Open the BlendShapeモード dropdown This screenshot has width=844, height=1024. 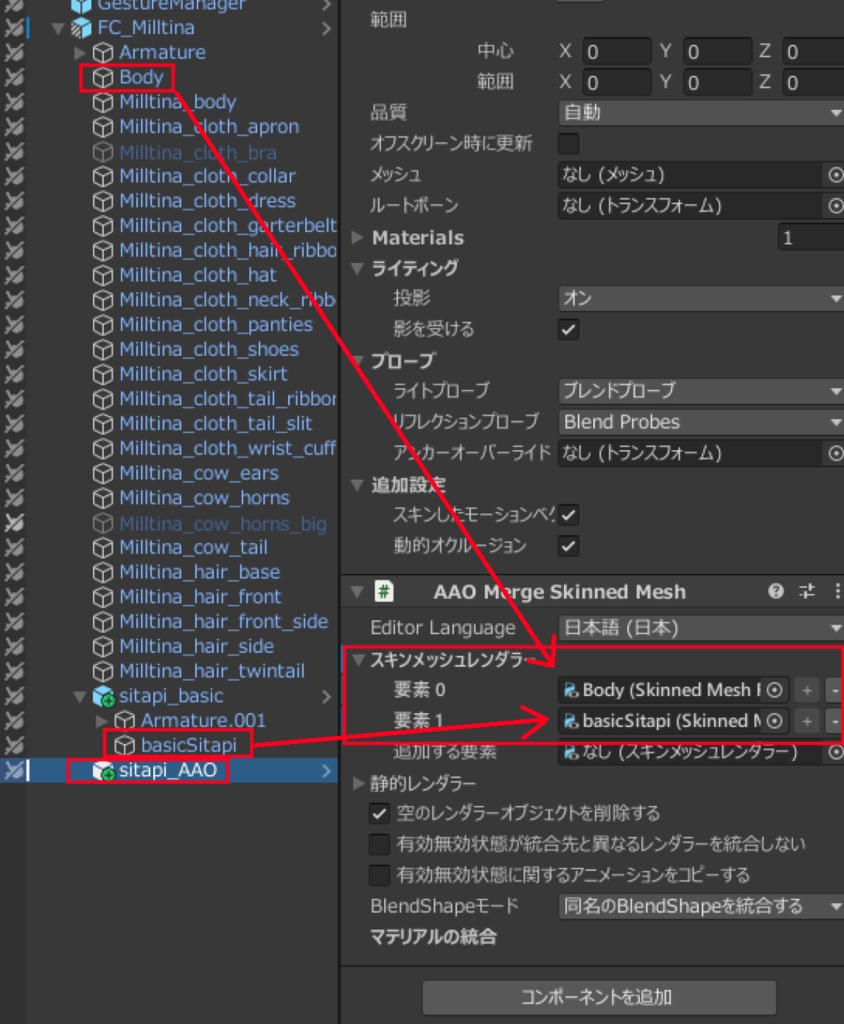pos(701,906)
